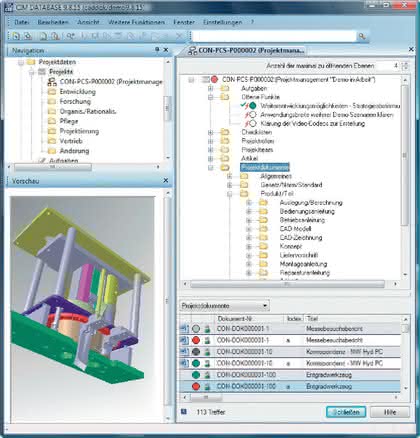
Task: Click the Vertrieb folder icon in Navigation
Action: tap(52, 141)
